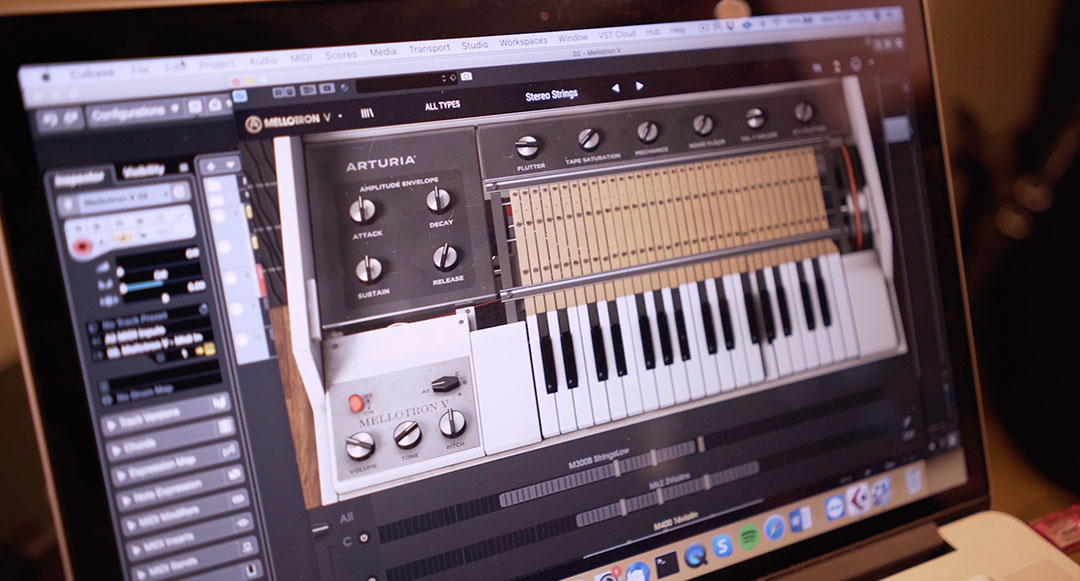
Task: Open TeamViewer from the Dock
Action: [x=835, y=507]
